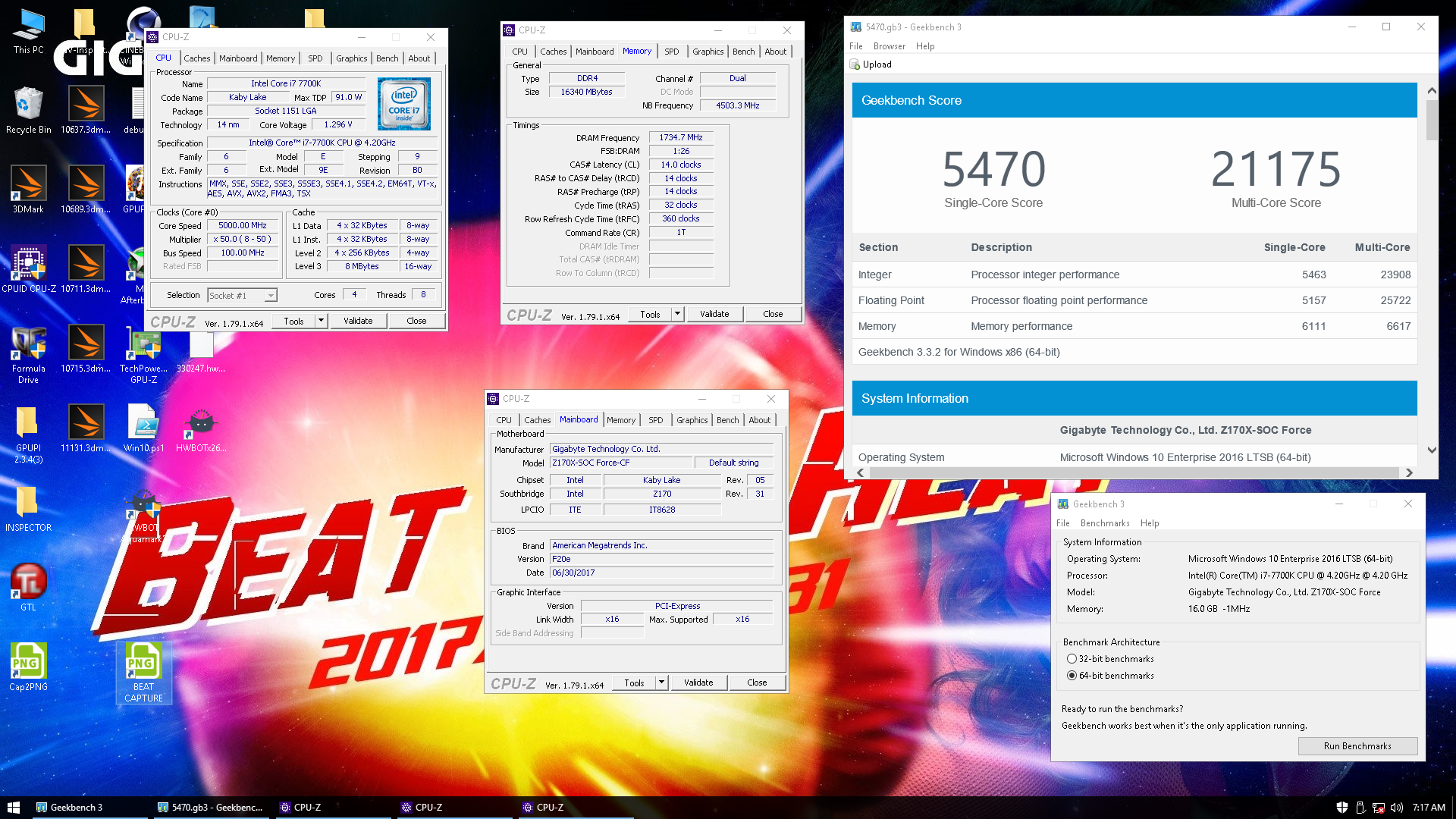This screenshot has height=819, width=1456.
Task: Click Memory performance row in Geekbench
Action: [x=1134, y=326]
